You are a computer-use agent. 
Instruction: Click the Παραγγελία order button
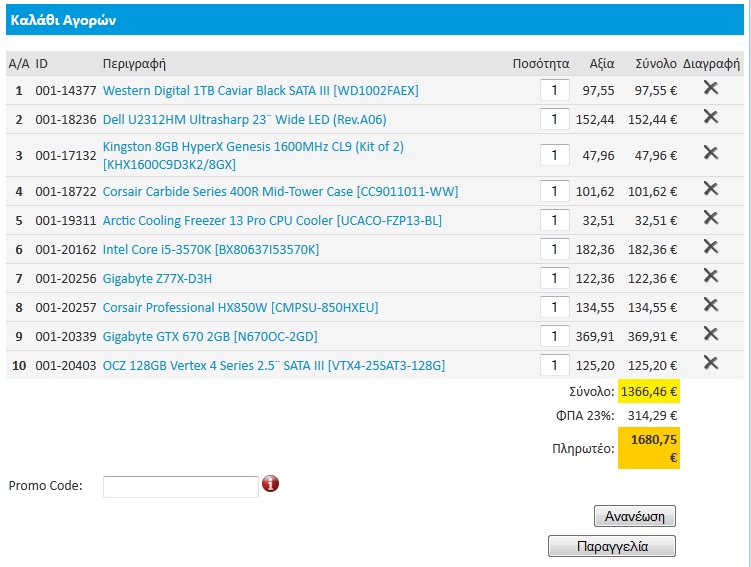[x=612, y=546]
